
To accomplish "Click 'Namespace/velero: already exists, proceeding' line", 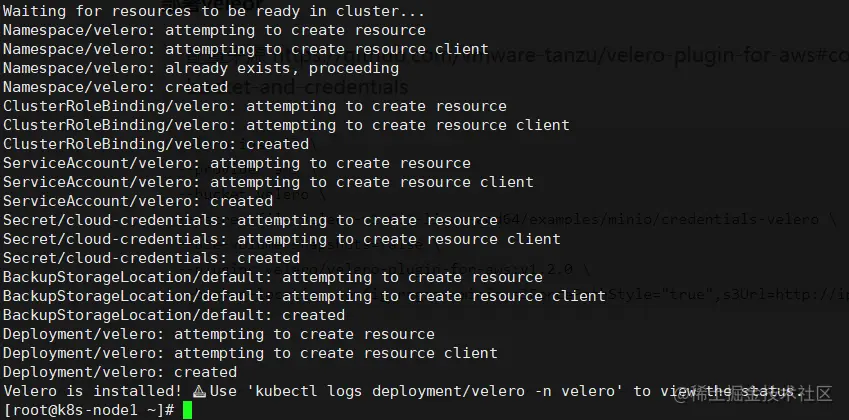I will pyautogui.click(x=200, y=68).
